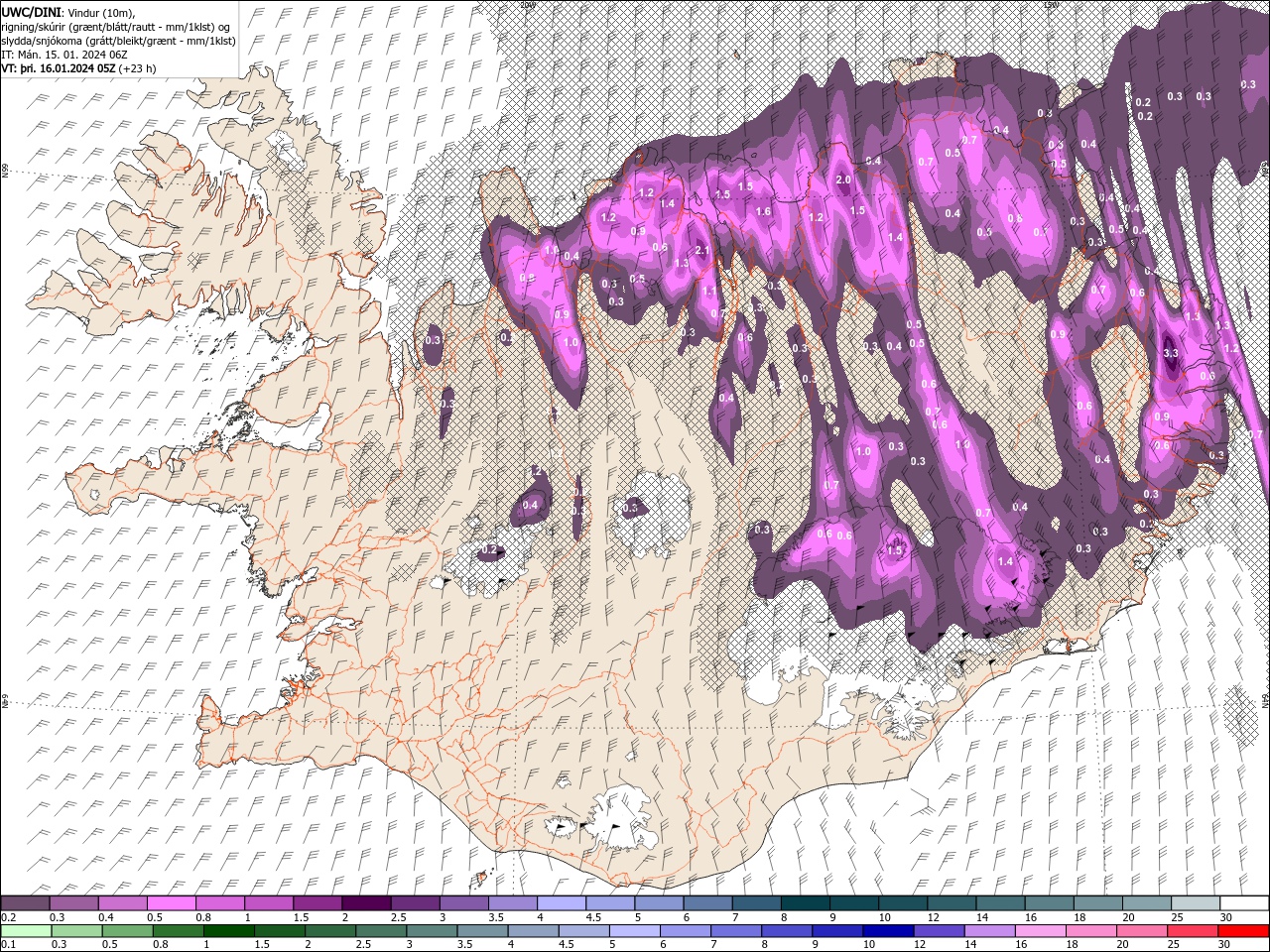Image resolution: width=1270 pixels, height=952 pixels.
Task: Click the deep blue rain-scale swatch between 10 and 12
Action: (889, 931)
